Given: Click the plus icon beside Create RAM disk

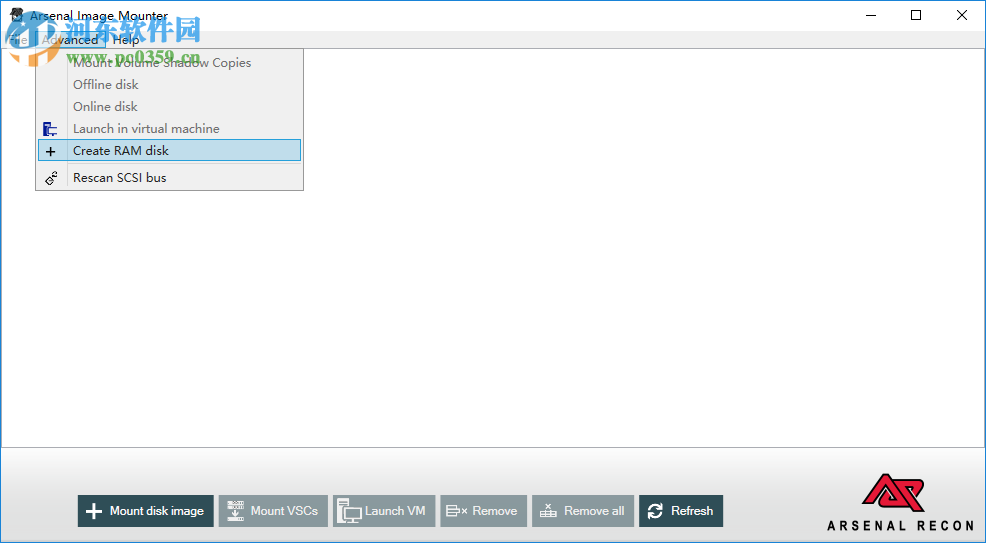Looking at the screenshot, I should pos(50,151).
